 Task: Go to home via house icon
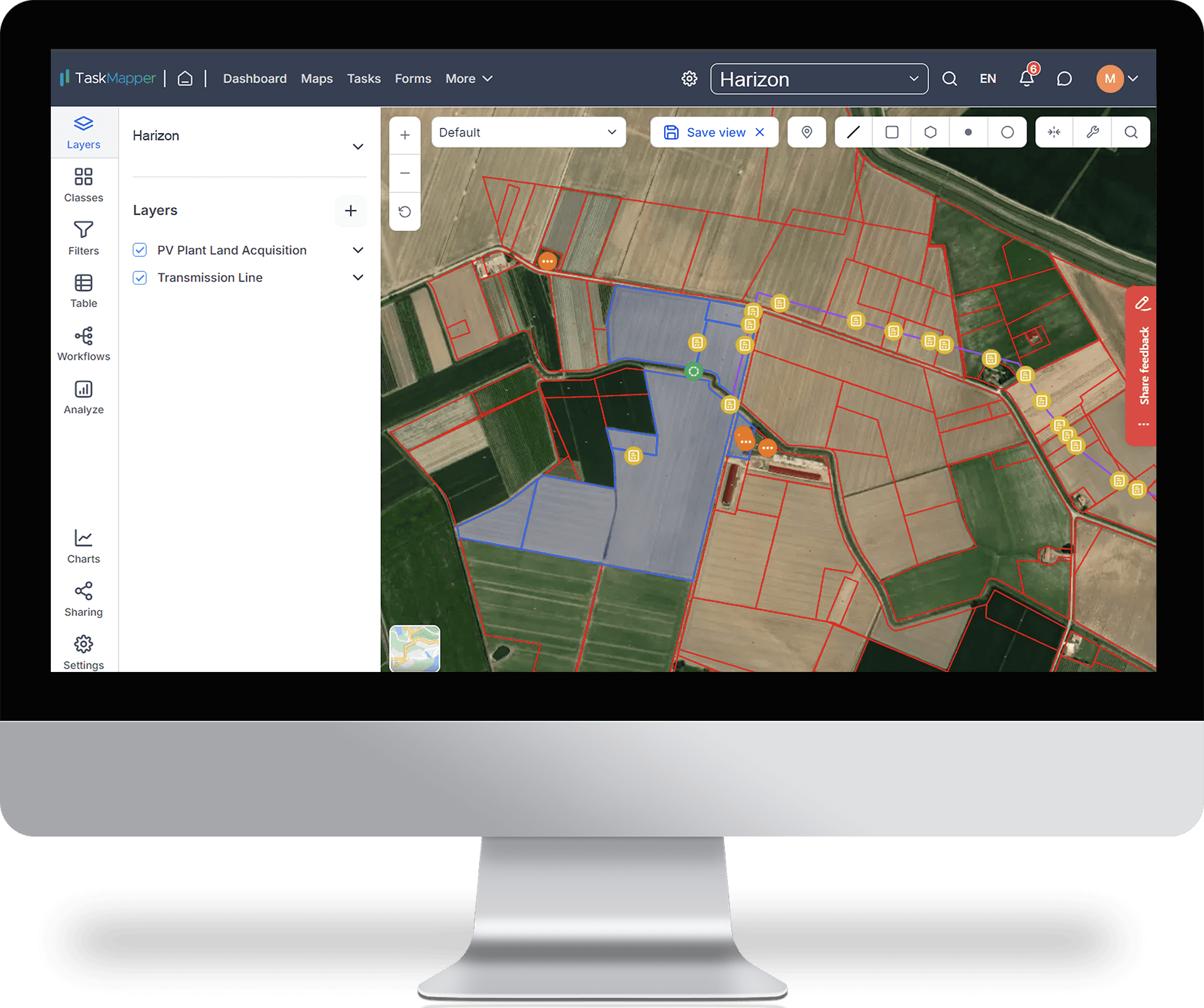(x=185, y=78)
